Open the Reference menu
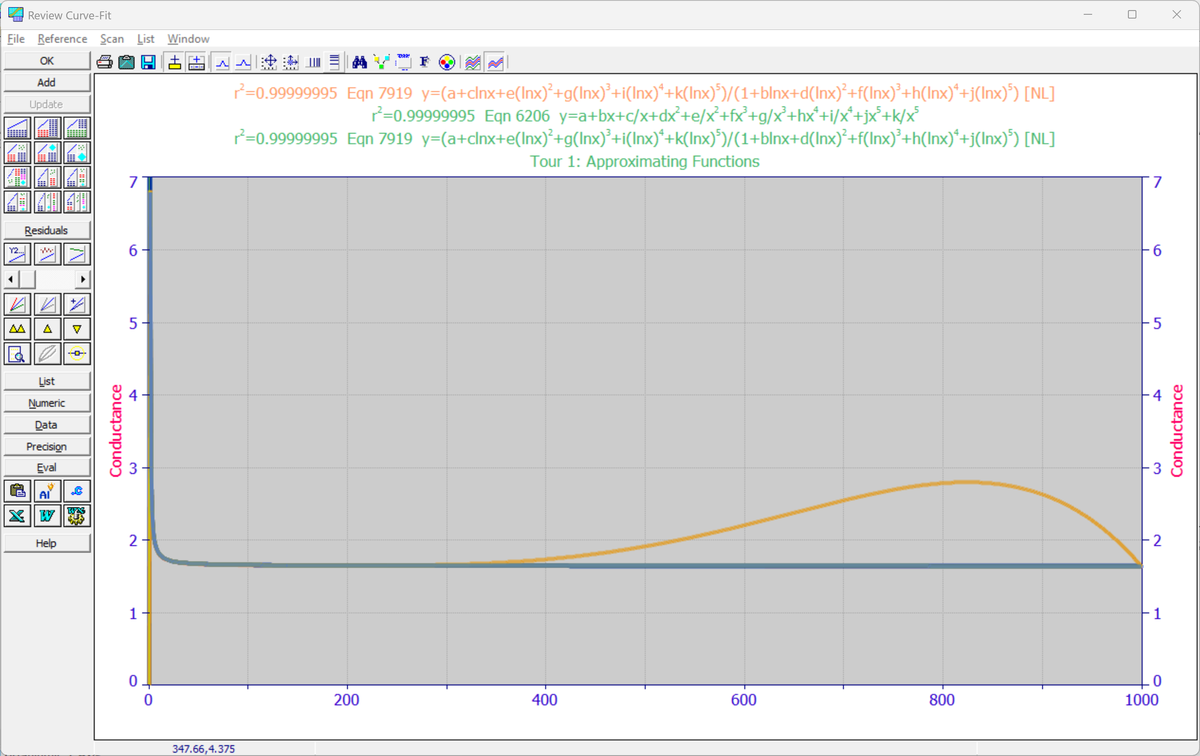1200x756 pixels. (62, 39)
